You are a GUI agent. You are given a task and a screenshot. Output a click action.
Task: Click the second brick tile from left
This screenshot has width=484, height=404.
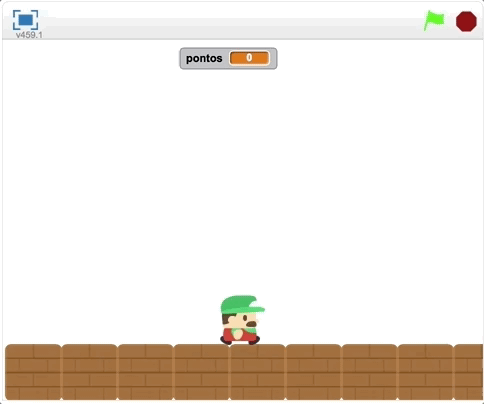[x=89, y=372]
